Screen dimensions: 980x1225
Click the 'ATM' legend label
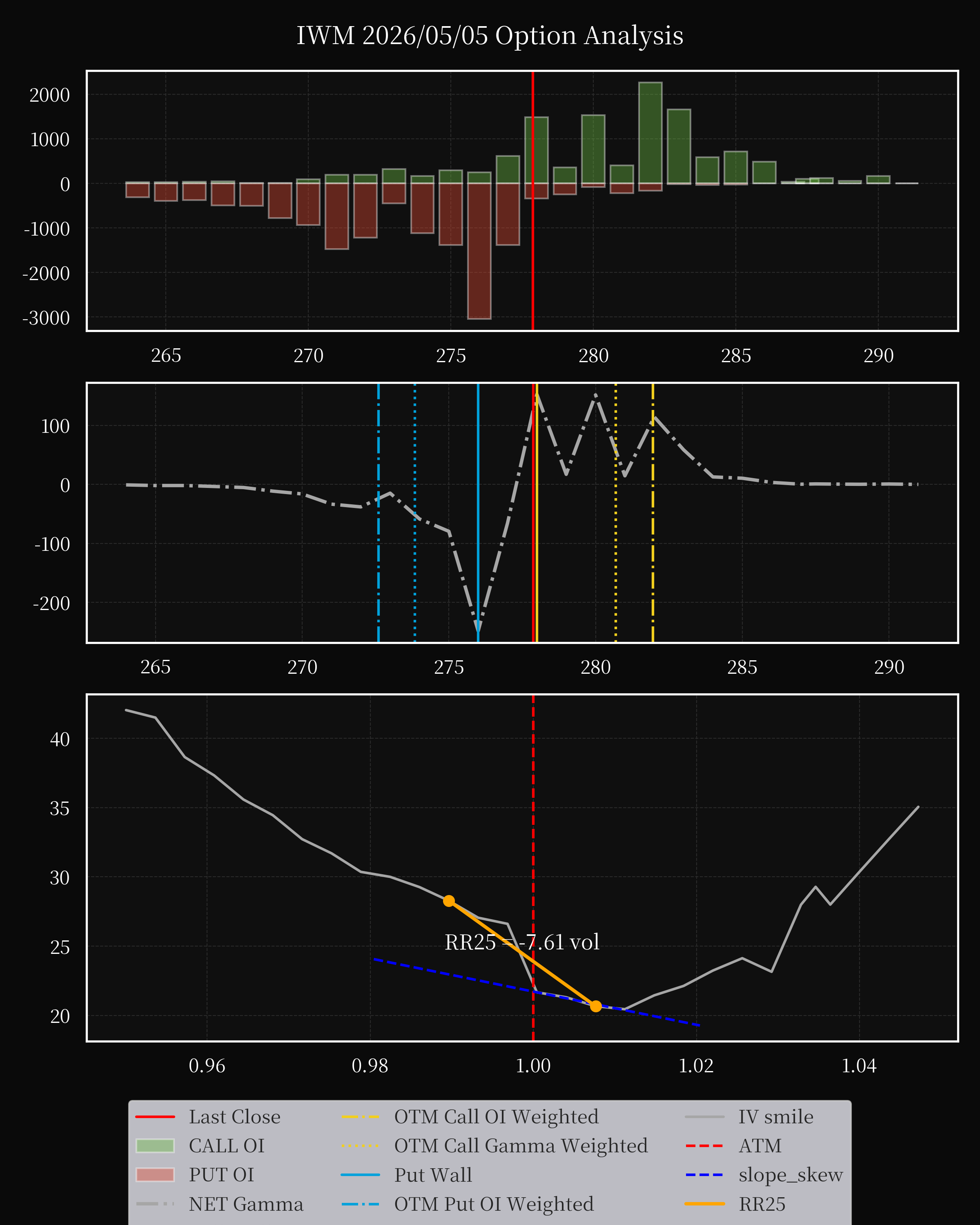click(x=760, y=1145)
